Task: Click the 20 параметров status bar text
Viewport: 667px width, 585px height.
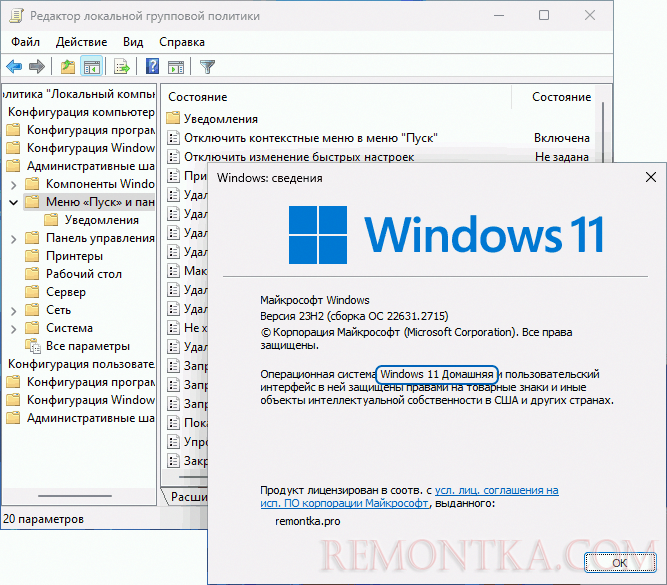Action: (x=43, y=519)
